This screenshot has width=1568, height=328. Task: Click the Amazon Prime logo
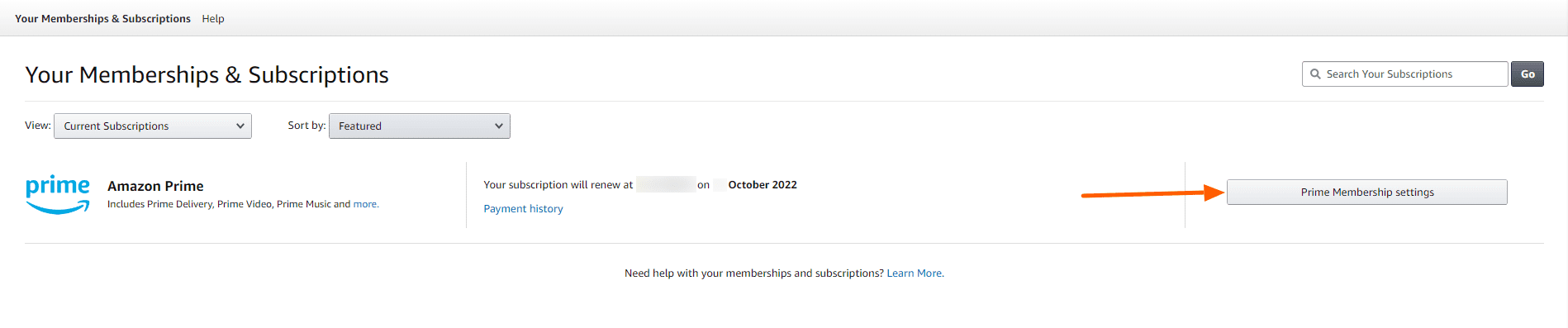pyautogui.click(x=58, y=194)
